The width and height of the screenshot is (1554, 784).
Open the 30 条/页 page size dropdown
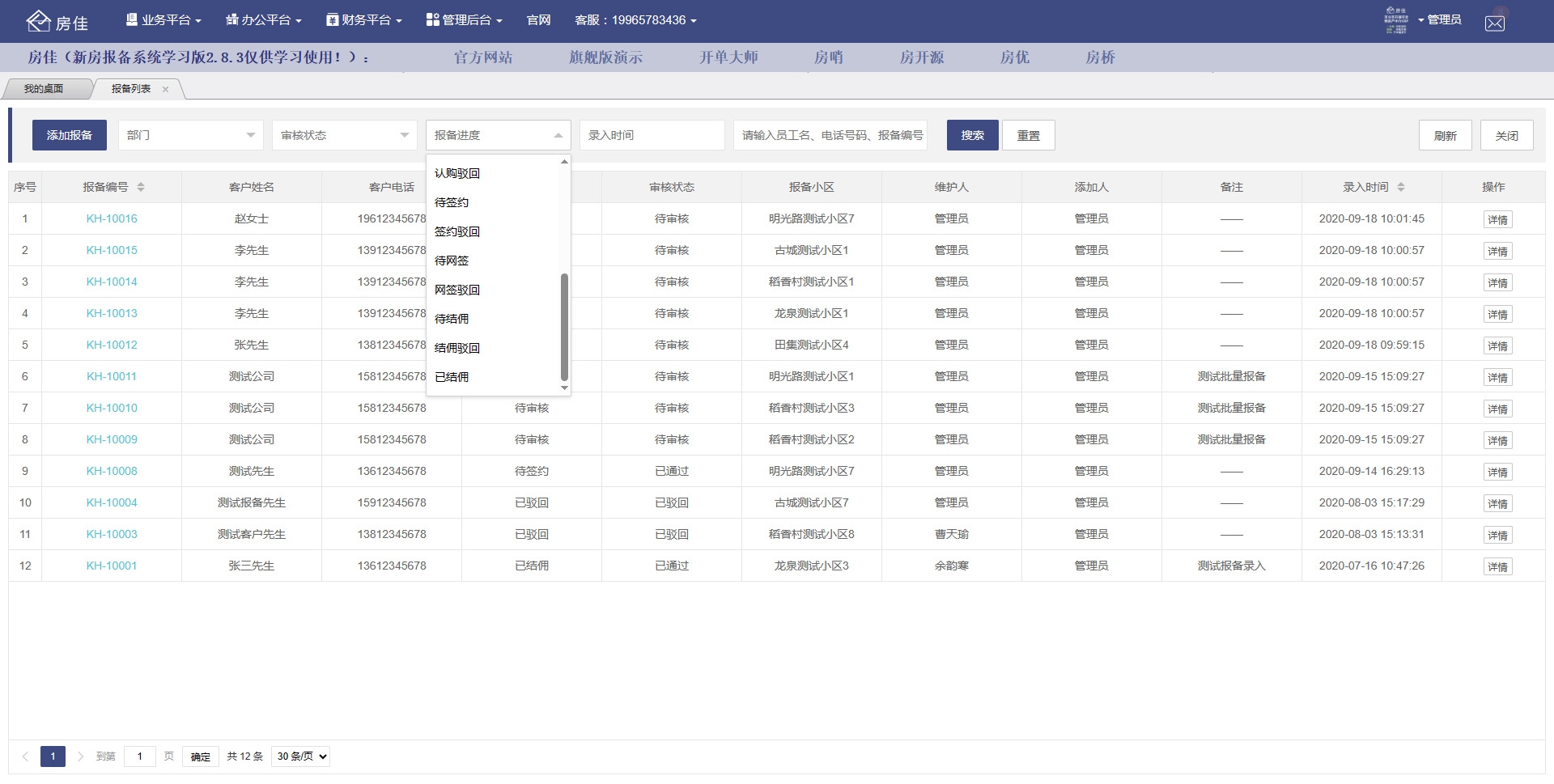[299, 756]
